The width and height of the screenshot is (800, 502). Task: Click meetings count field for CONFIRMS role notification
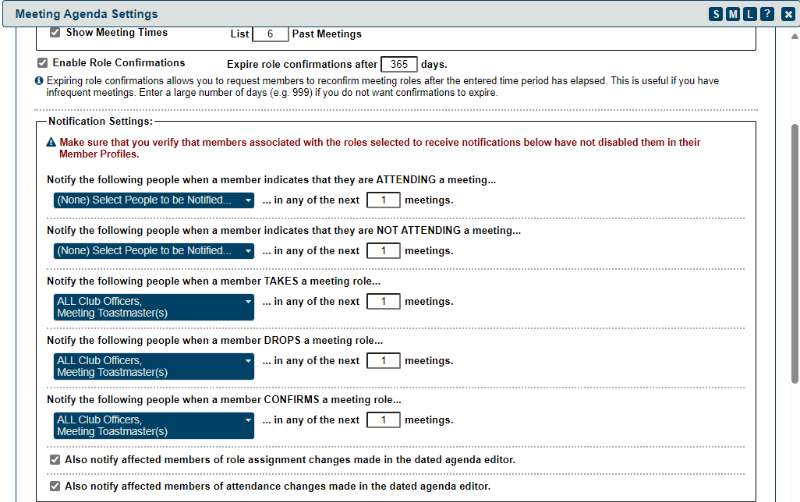tap(383, 420)
